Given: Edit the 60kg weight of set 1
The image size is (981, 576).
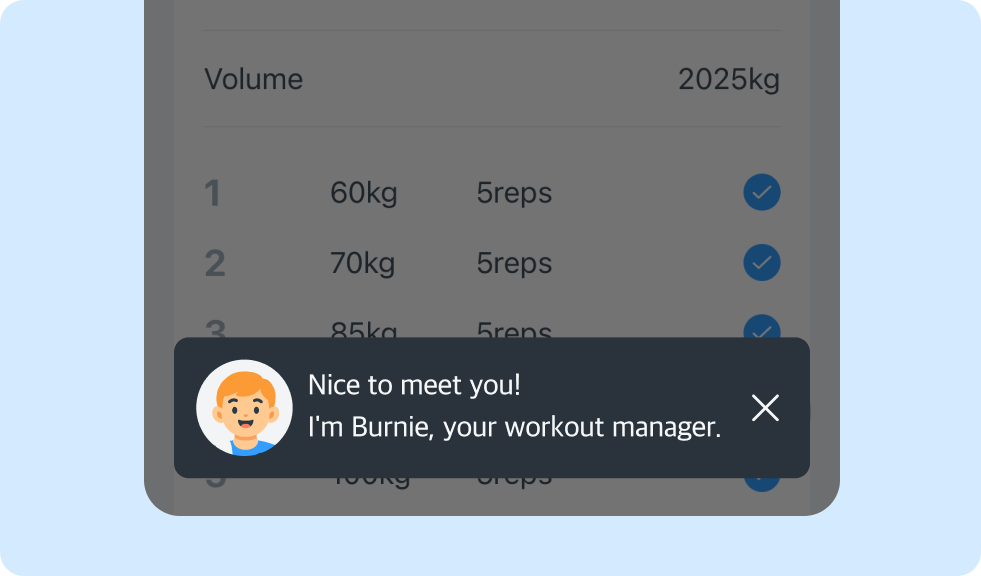Looking at the screenshot, I should [363, 193].
